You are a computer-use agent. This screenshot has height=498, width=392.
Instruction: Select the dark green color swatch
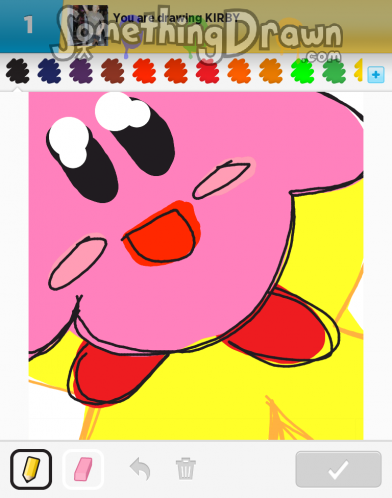(334, 71)
